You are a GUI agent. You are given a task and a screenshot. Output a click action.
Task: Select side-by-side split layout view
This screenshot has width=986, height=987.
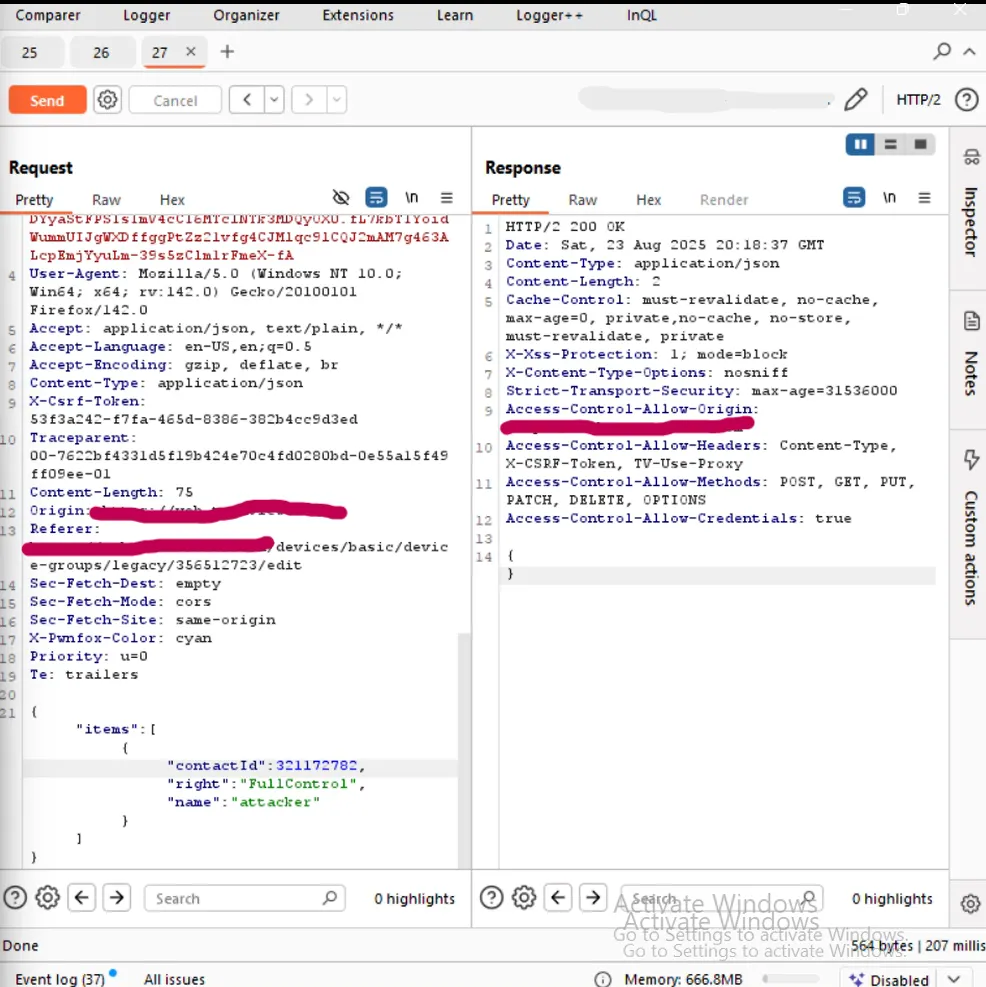pyautogui.click(x=859, y=145)
